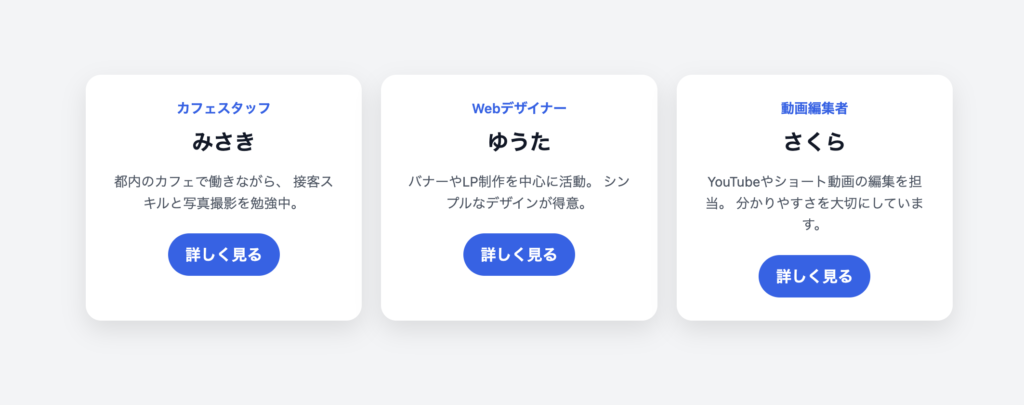
Task: Click みさき's description about working in a cafe
Action: [x=223, y=193]
